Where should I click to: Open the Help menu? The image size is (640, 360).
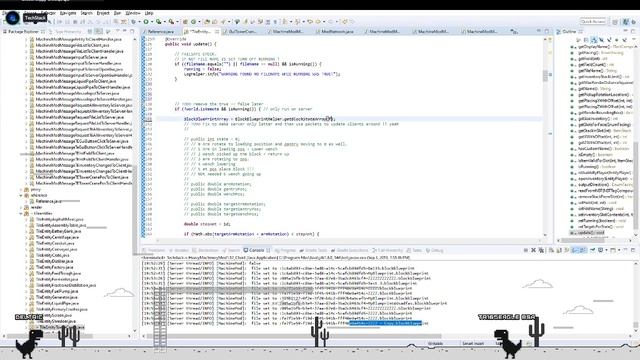pyautogui.click(x=149, y=13)
